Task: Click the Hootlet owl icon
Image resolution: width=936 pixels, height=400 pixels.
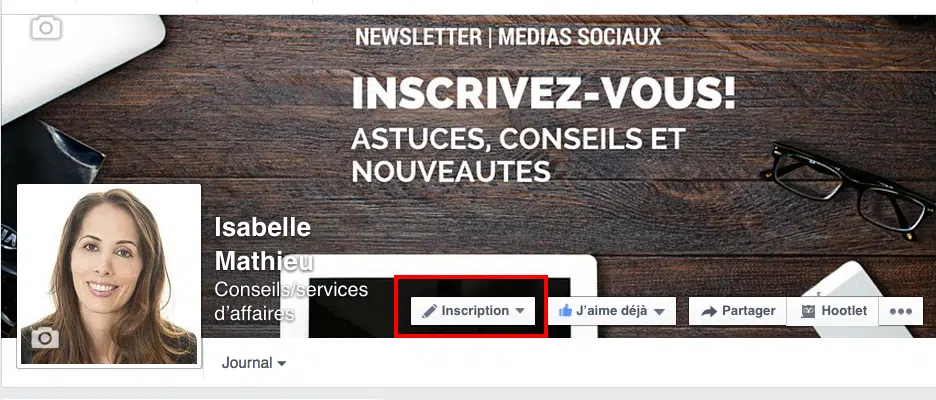Action: (808, 311)
